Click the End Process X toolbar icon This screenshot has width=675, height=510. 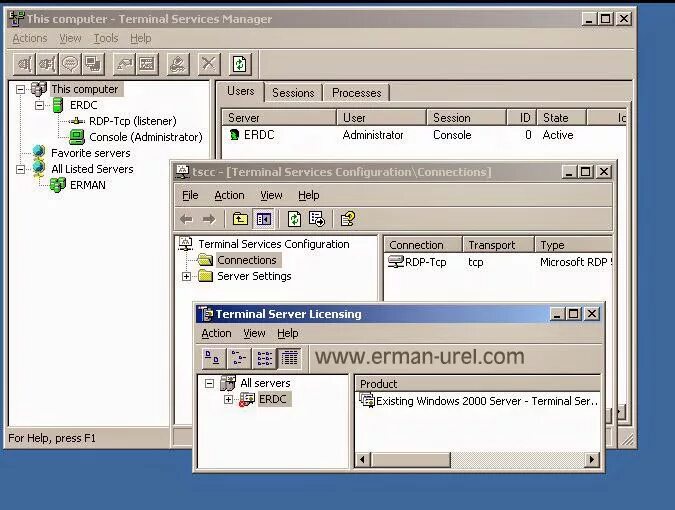209,64
